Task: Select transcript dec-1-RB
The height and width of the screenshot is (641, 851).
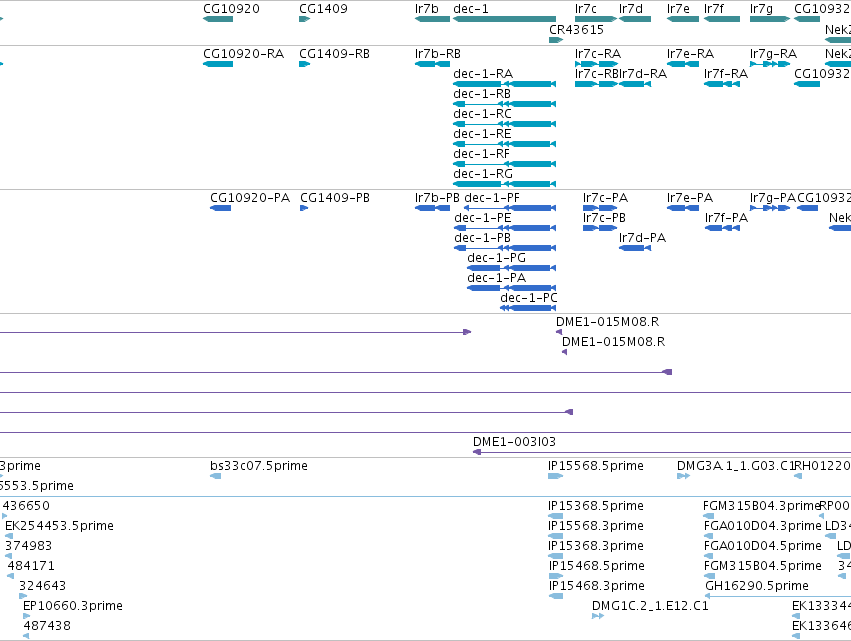Action: tap(505, 104)
